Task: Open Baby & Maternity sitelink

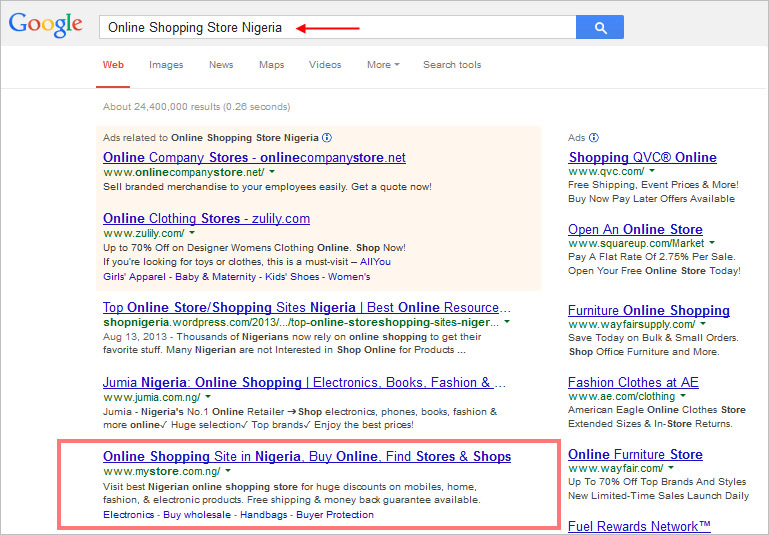Action: pyautogui.click(x=215, y=277)
